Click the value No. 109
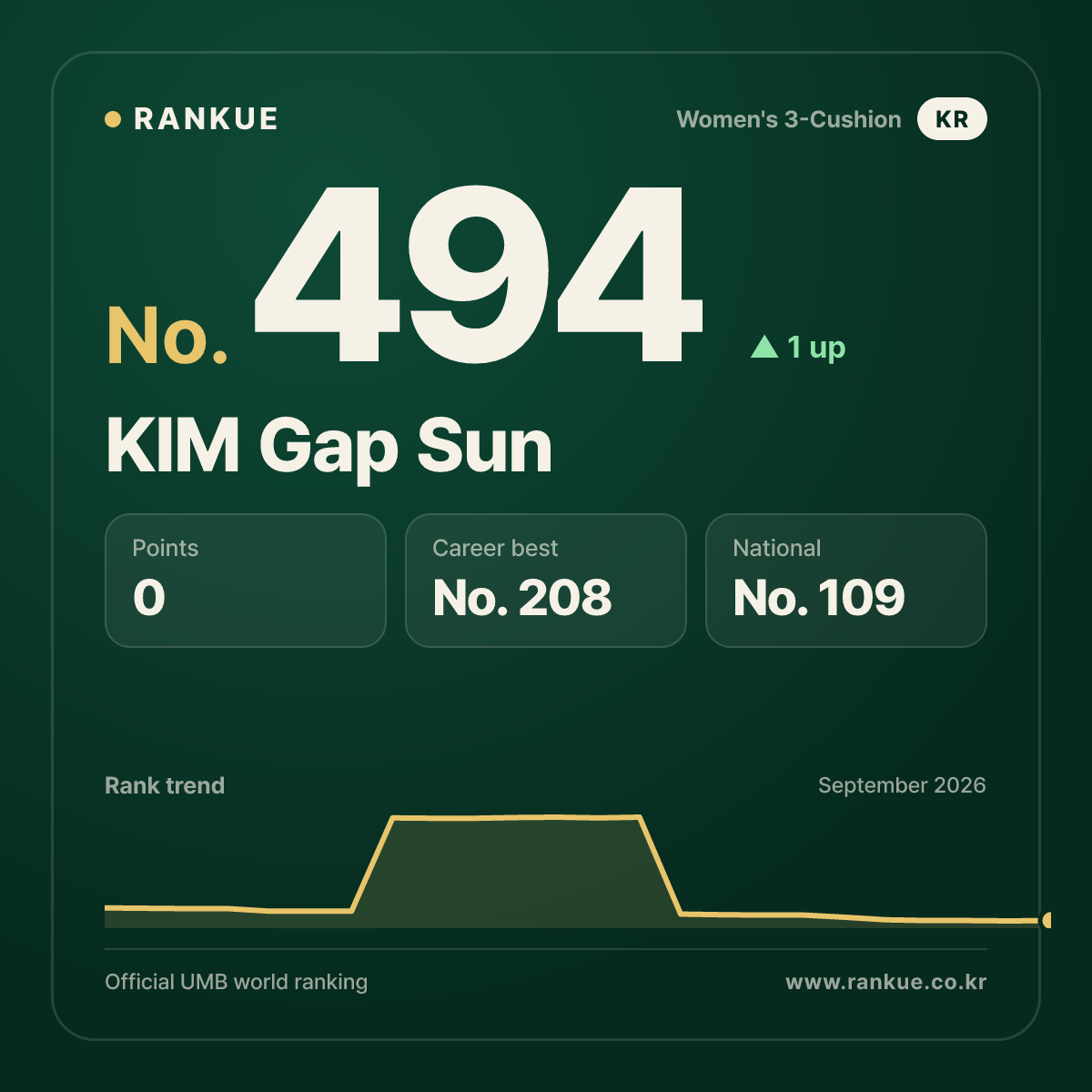Viewport: 1092px width, 1092px height. coord(819,598)
